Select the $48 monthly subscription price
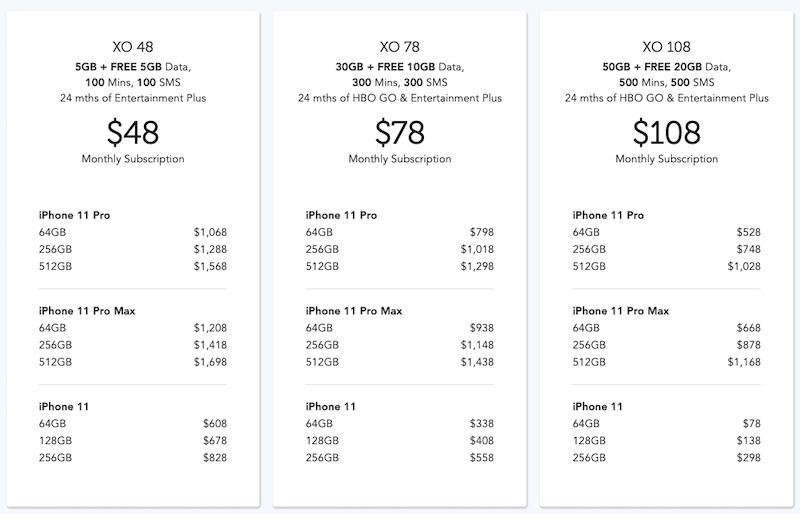 click(x=132, y=132)
